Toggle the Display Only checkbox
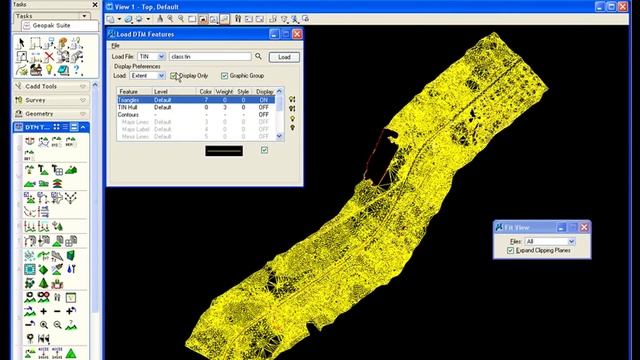Screen dimensions: 640x360 (173, 76)
